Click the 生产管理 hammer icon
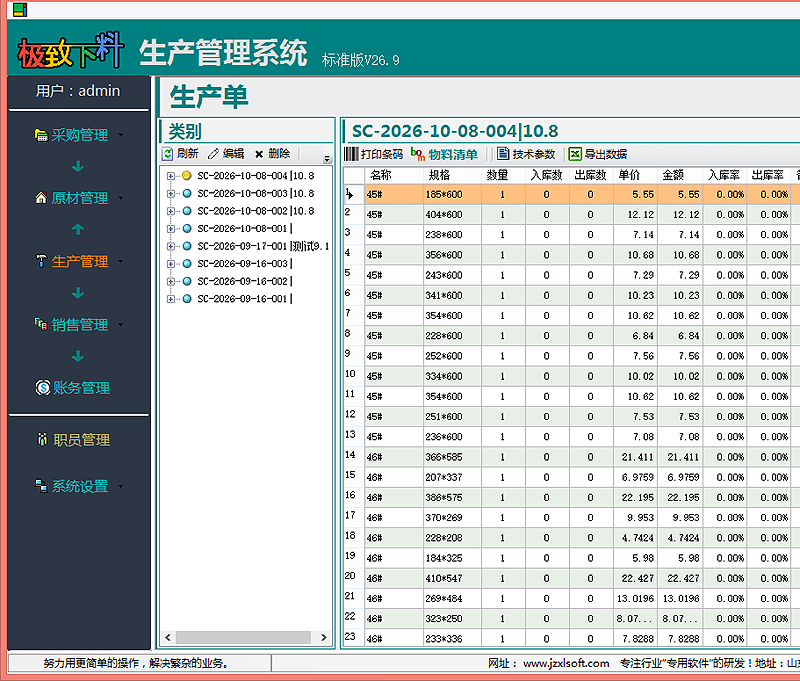This screenshot has width=800, height=681. click(x=41, y=261)
